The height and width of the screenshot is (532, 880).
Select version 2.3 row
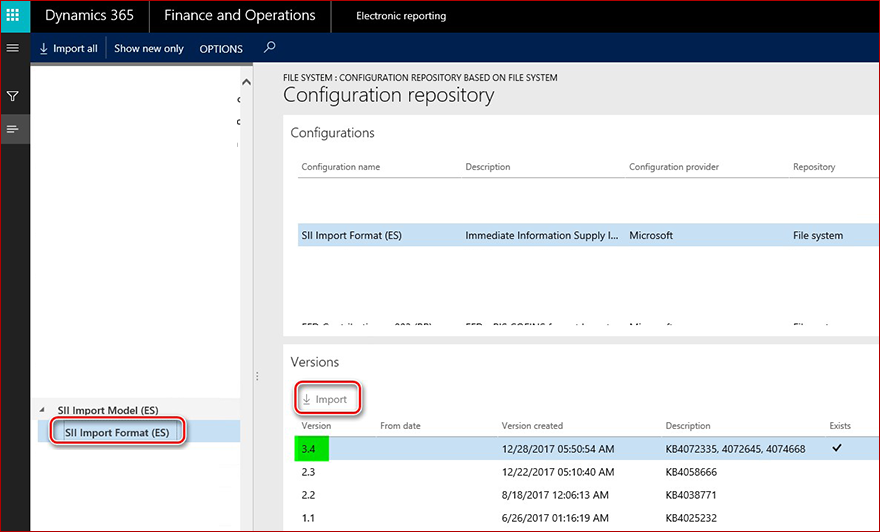(x=586, y=472)
